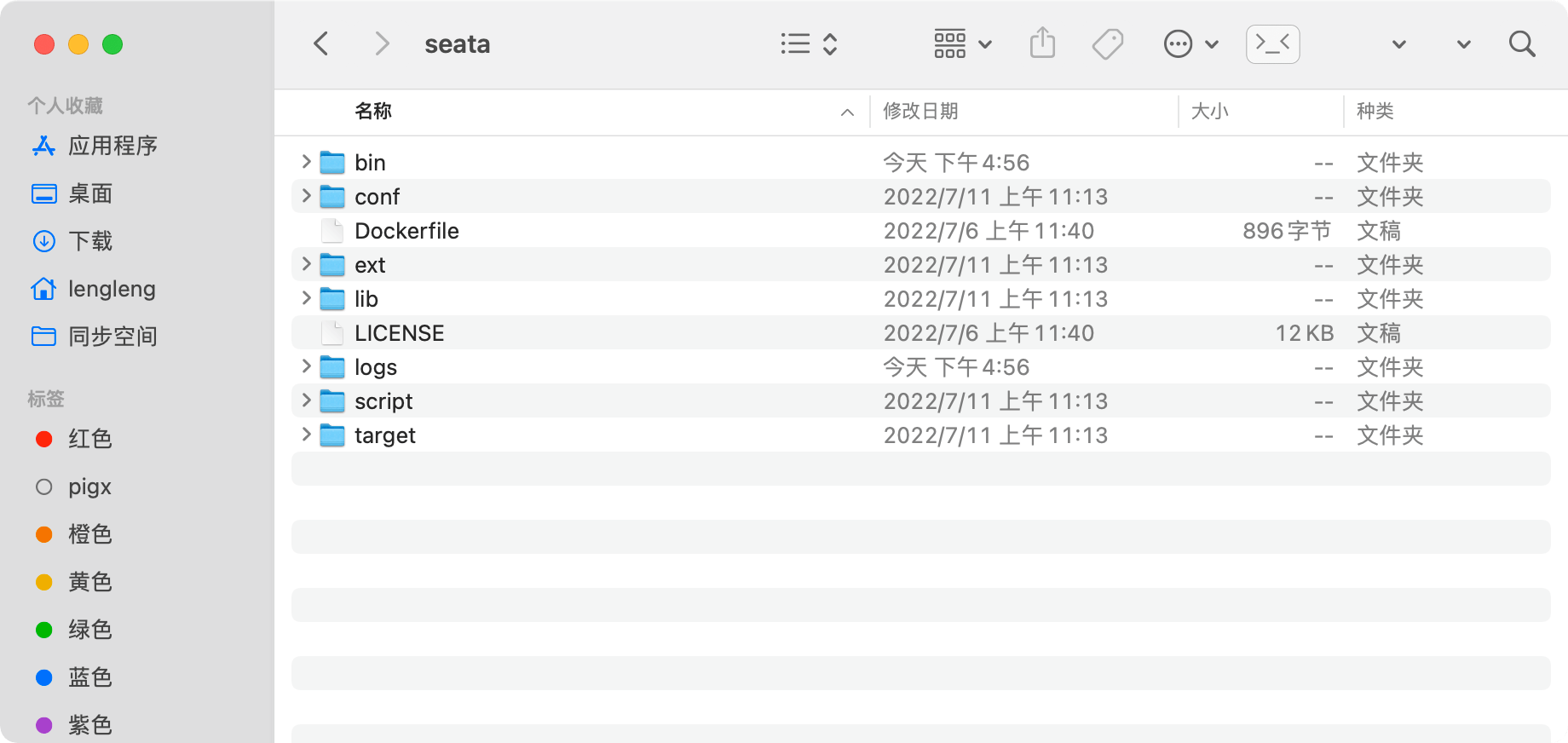Sort by the name column header

373,112
